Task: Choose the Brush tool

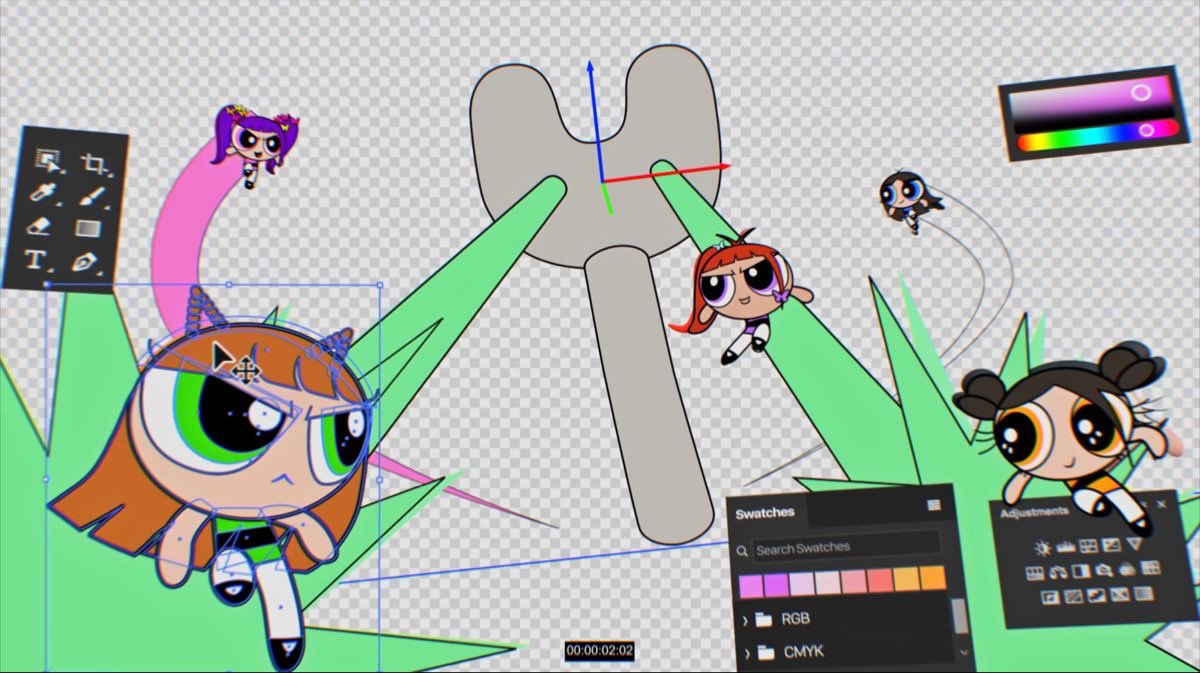Action: click(92, 196)
